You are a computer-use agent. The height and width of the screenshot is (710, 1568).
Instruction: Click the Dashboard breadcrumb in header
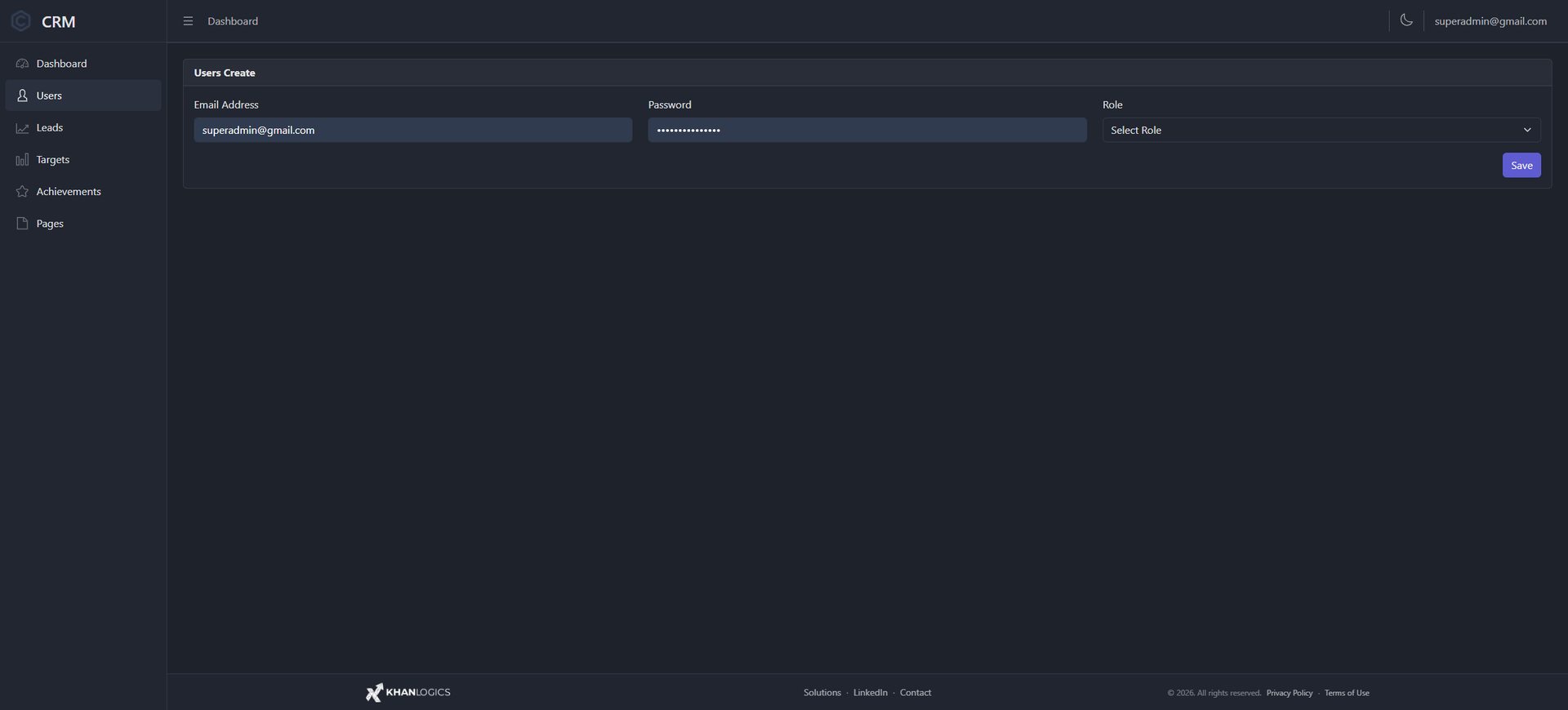(x=233, y=21)
